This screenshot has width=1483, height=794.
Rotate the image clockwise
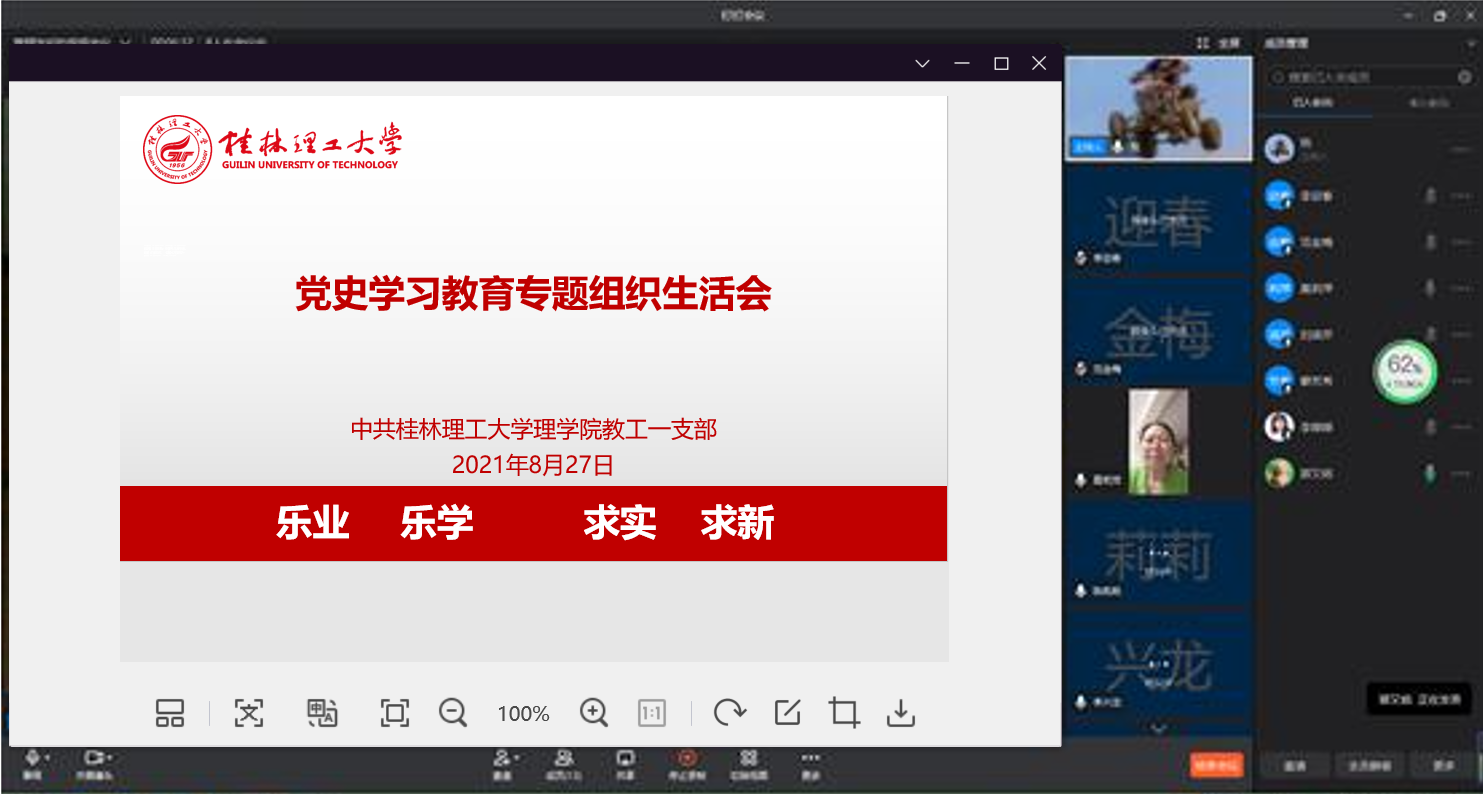point(729,713)
